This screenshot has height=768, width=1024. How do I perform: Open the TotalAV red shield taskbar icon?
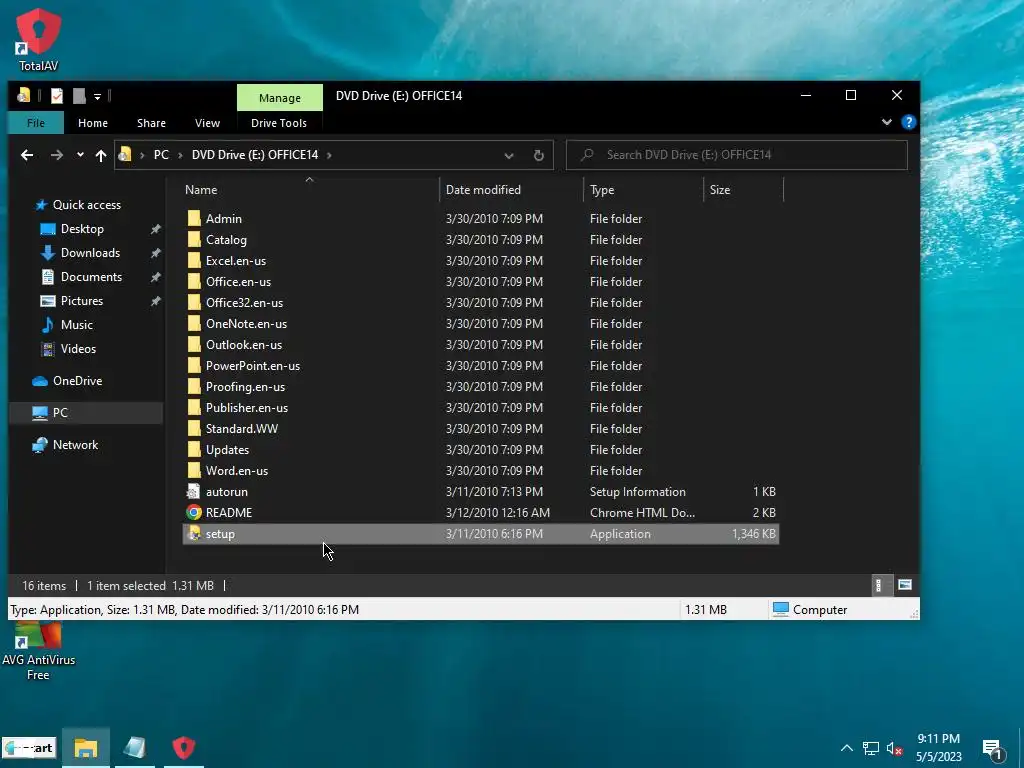[184, 748]
